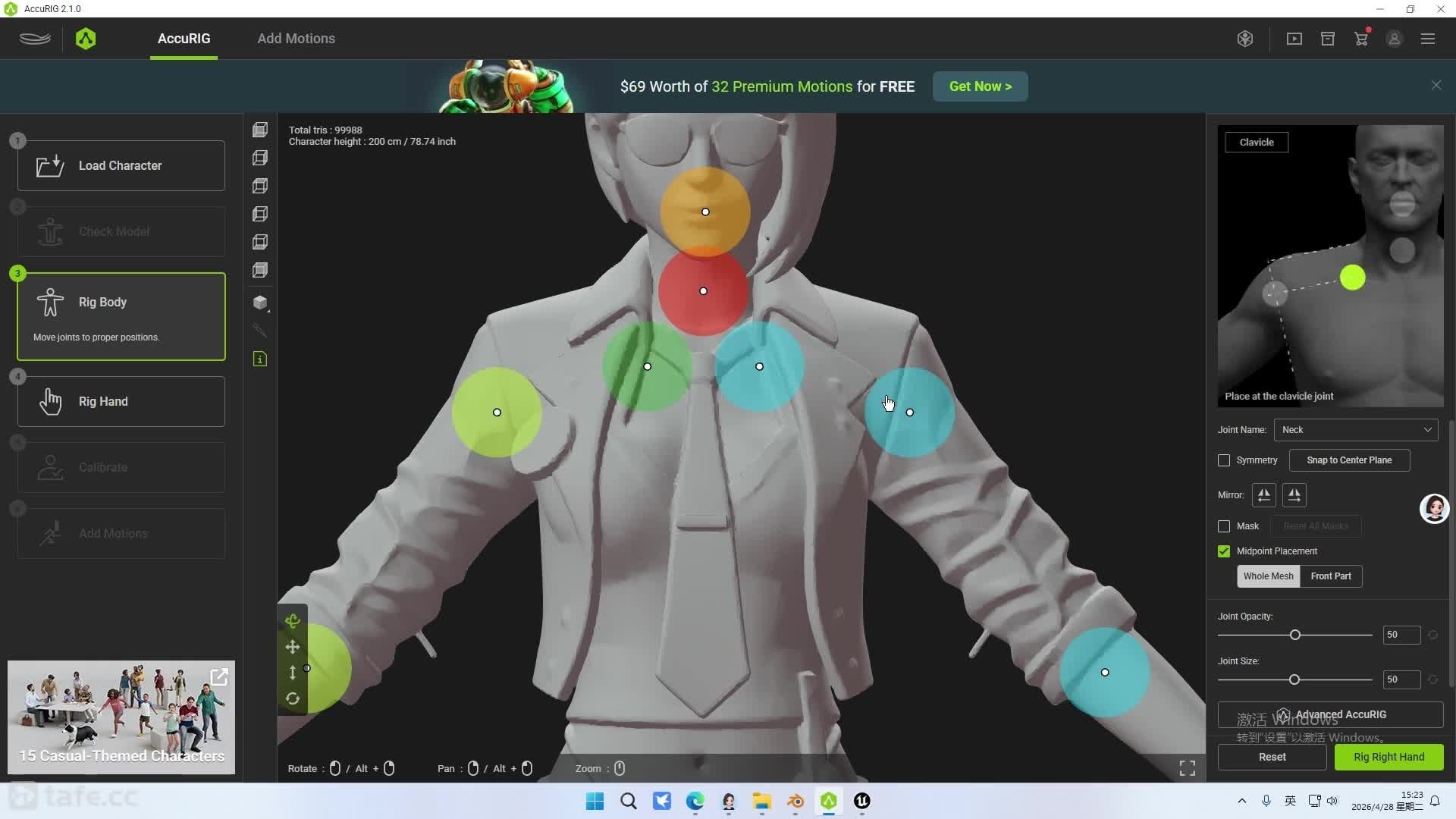Open the external link icon on characters promo
This screenshot has height=819, width=1456.
(219, 677)
